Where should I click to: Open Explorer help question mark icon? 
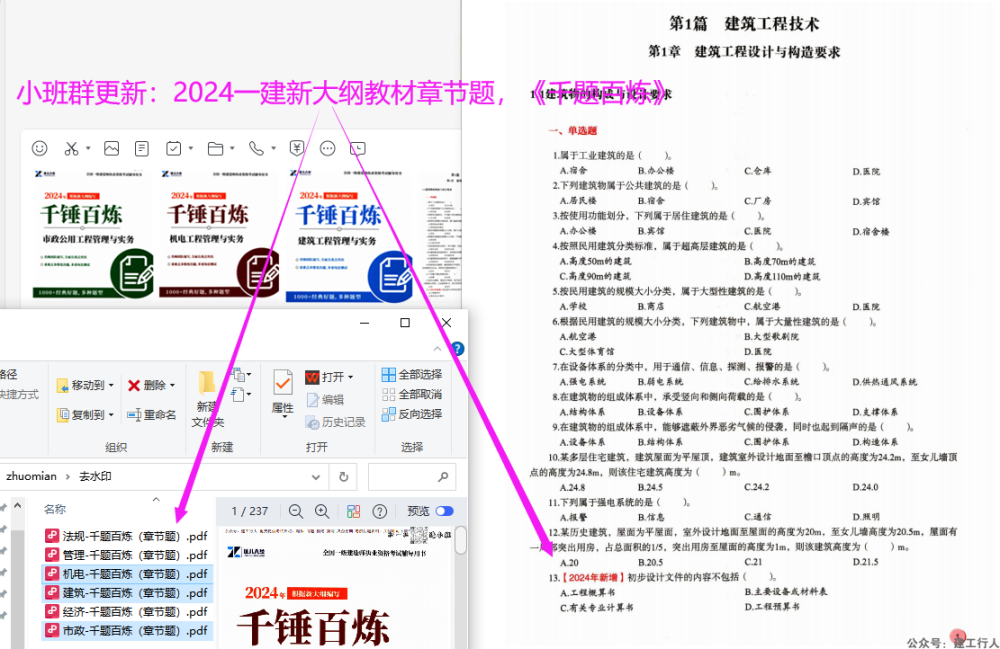457,349
